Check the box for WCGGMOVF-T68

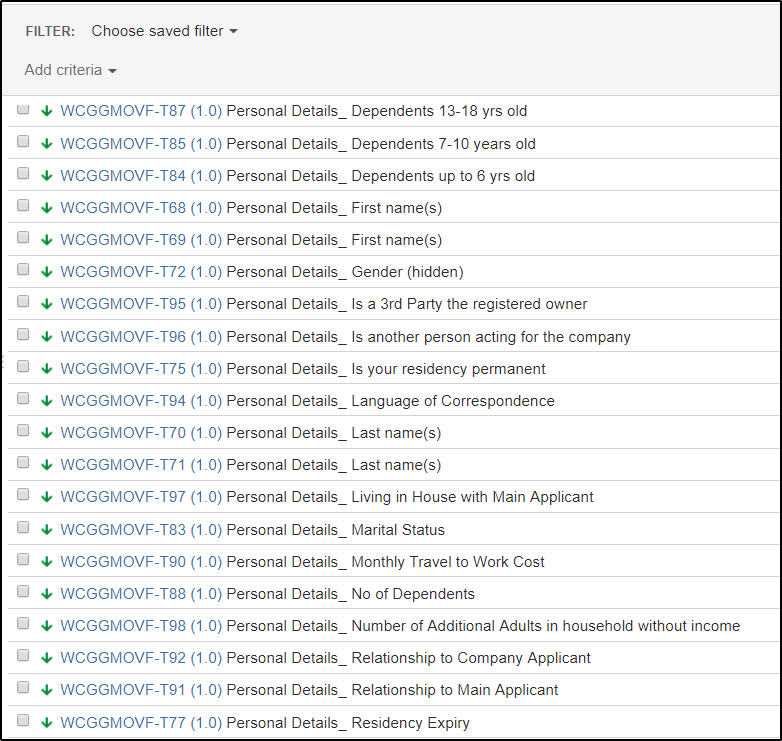click(23, 205)
